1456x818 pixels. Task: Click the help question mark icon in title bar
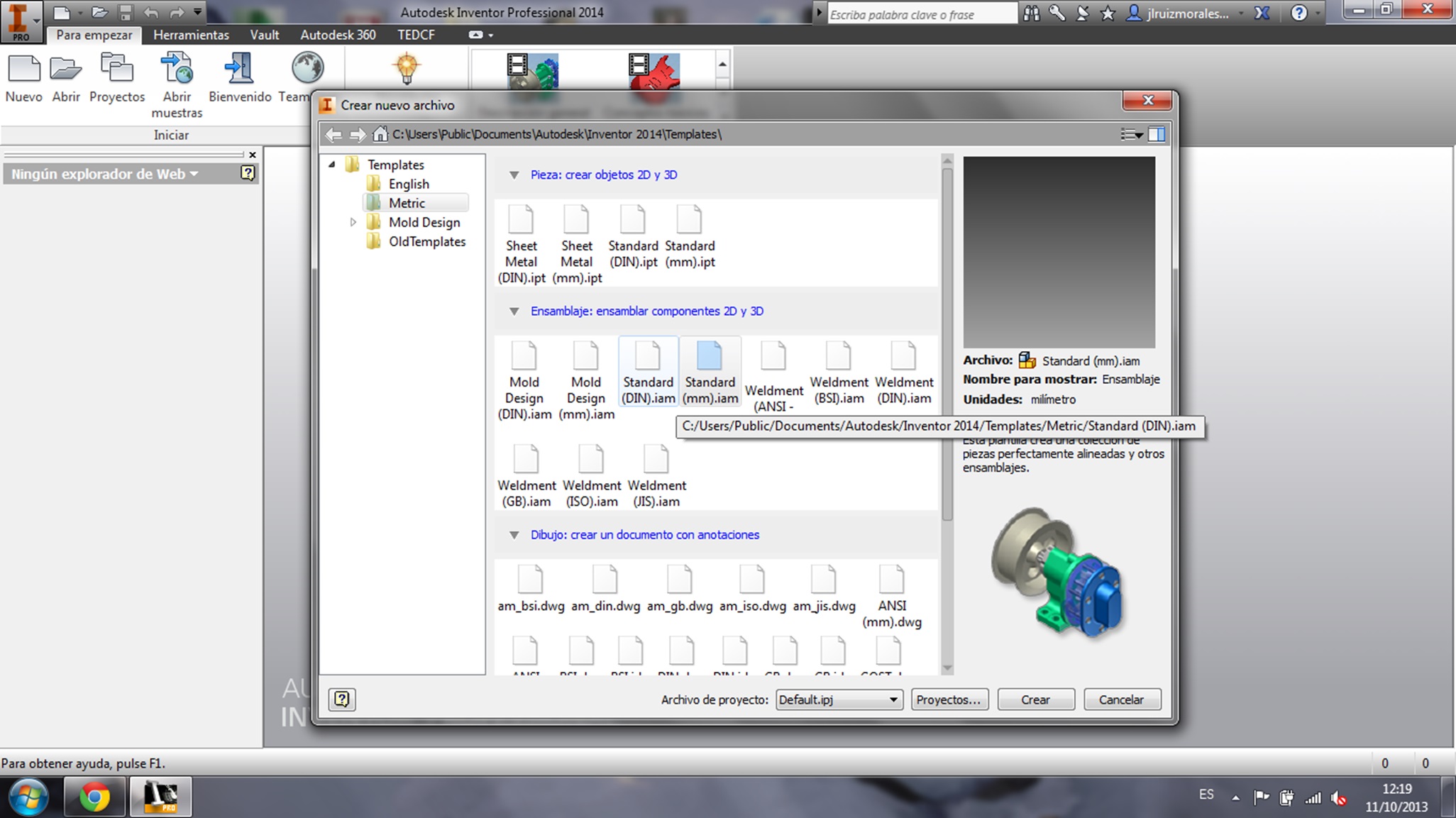tap(1298, 13)
